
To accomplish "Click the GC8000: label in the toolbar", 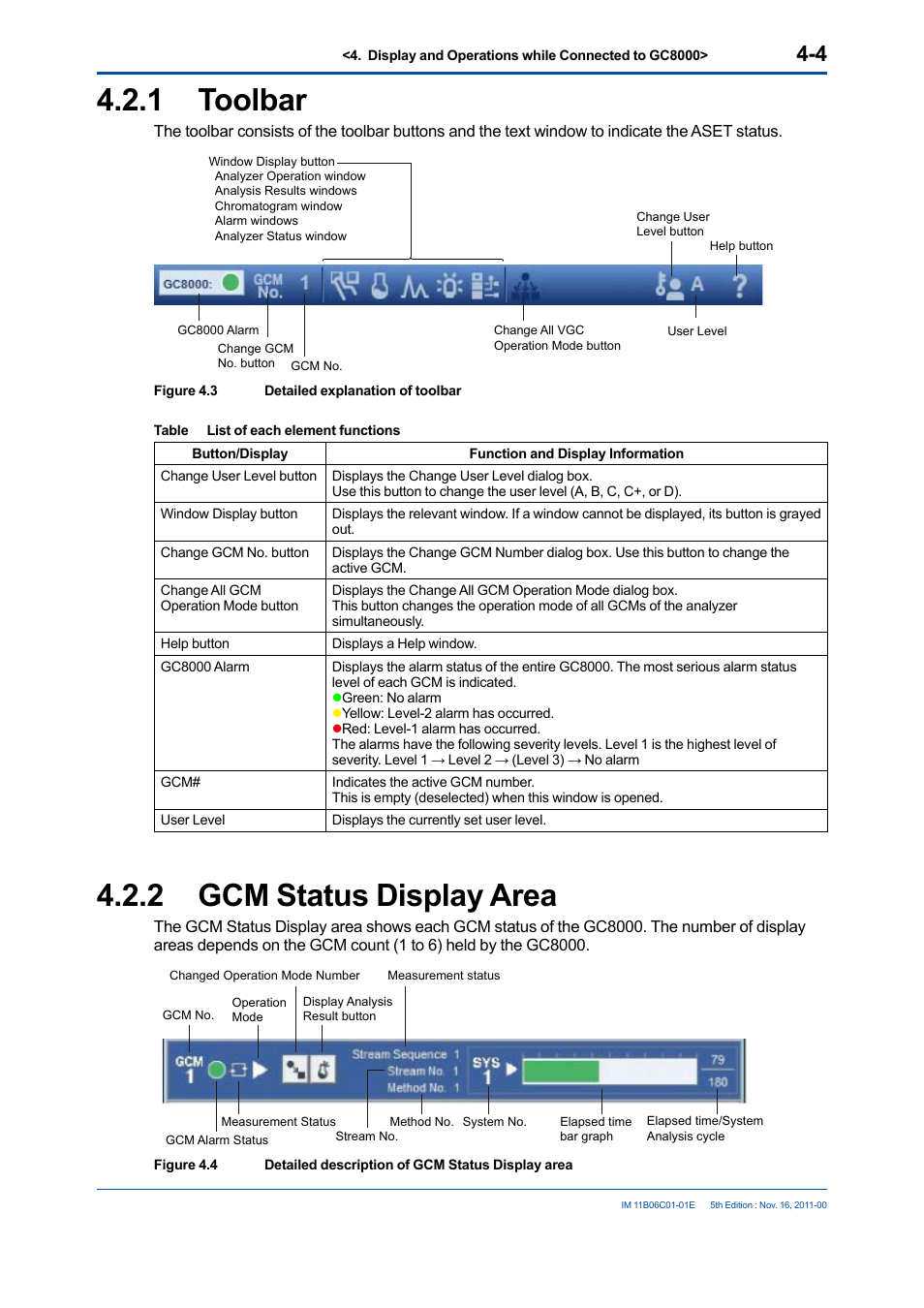I will coord(187,284).
